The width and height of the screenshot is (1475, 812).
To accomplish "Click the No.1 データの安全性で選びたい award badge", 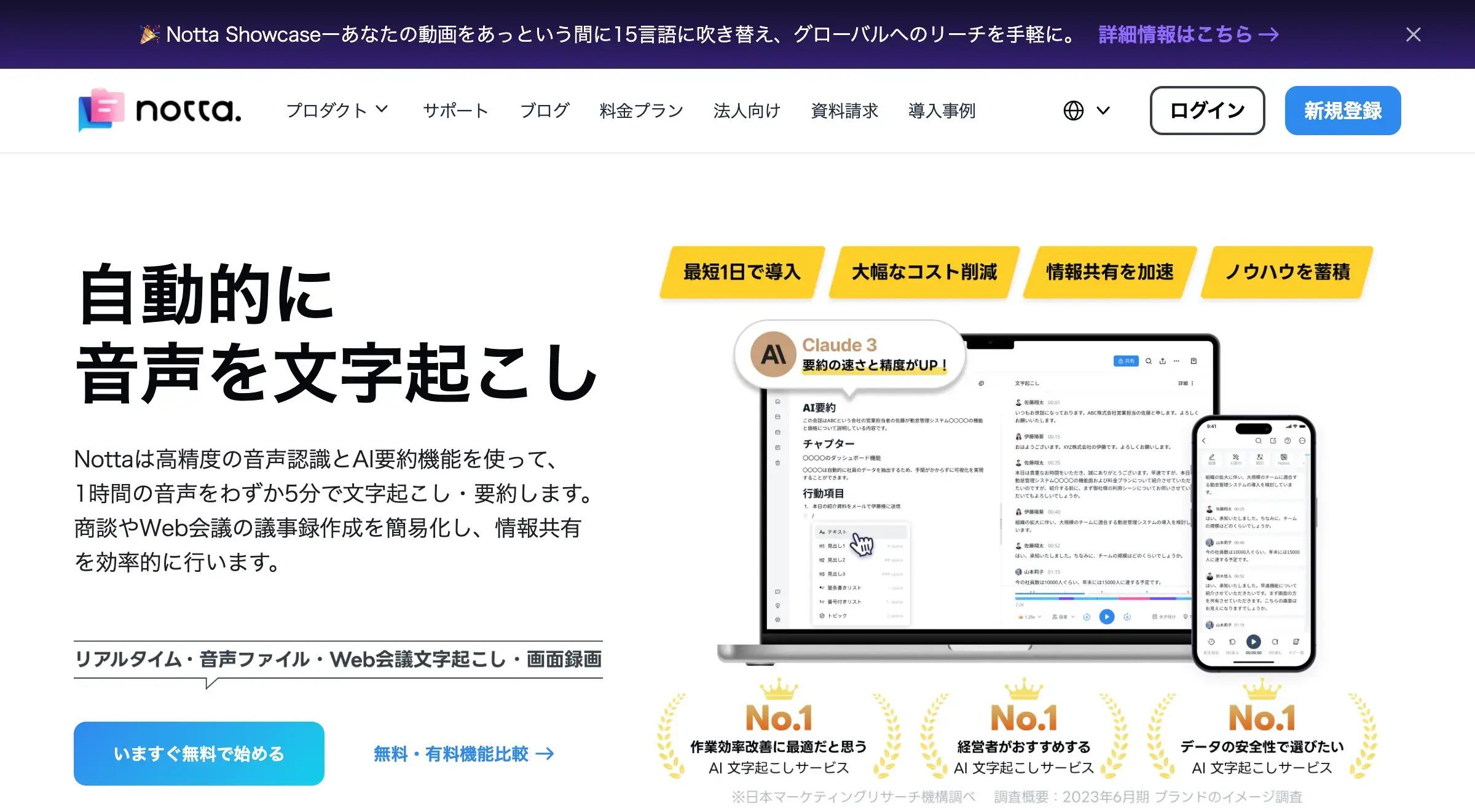I will (1262, 730).
